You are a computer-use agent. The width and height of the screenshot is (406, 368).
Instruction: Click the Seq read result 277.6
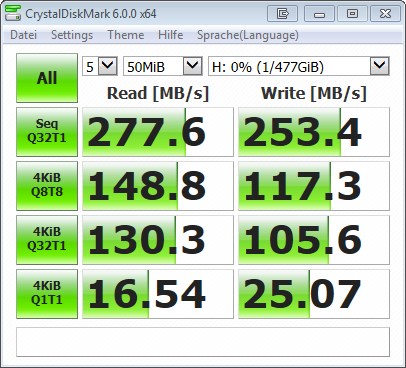[x=158, y=132]
